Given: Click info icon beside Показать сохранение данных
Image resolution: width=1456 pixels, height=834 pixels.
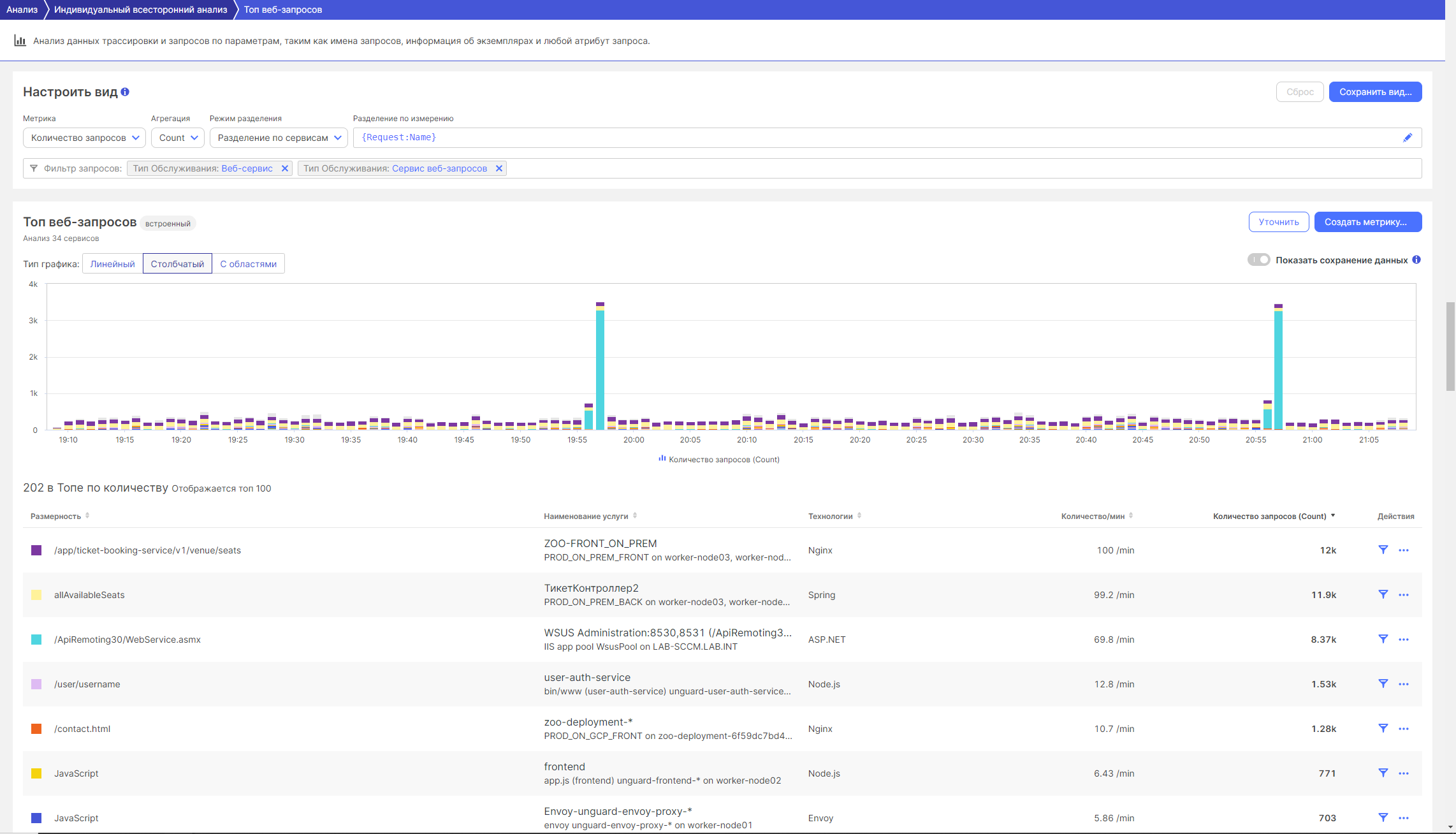Looking at the screenshot, I should click(1416, 260).
